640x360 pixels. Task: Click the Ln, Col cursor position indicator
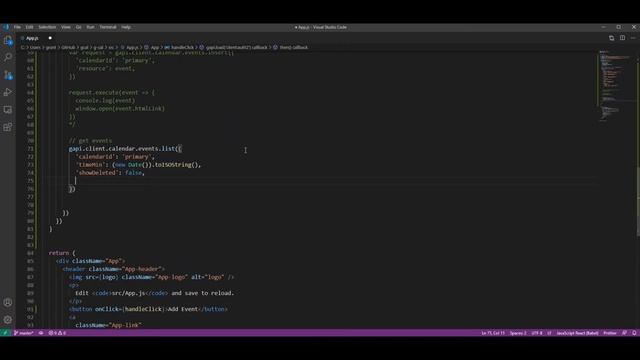point(493,333)
